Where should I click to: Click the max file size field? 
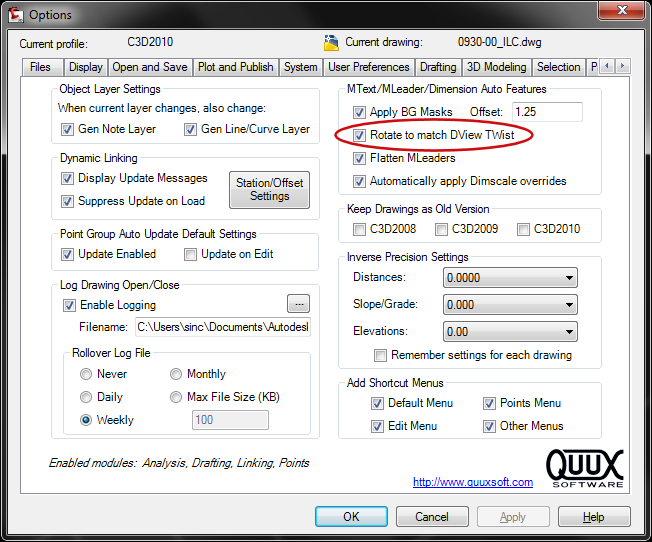coord(230,420)
